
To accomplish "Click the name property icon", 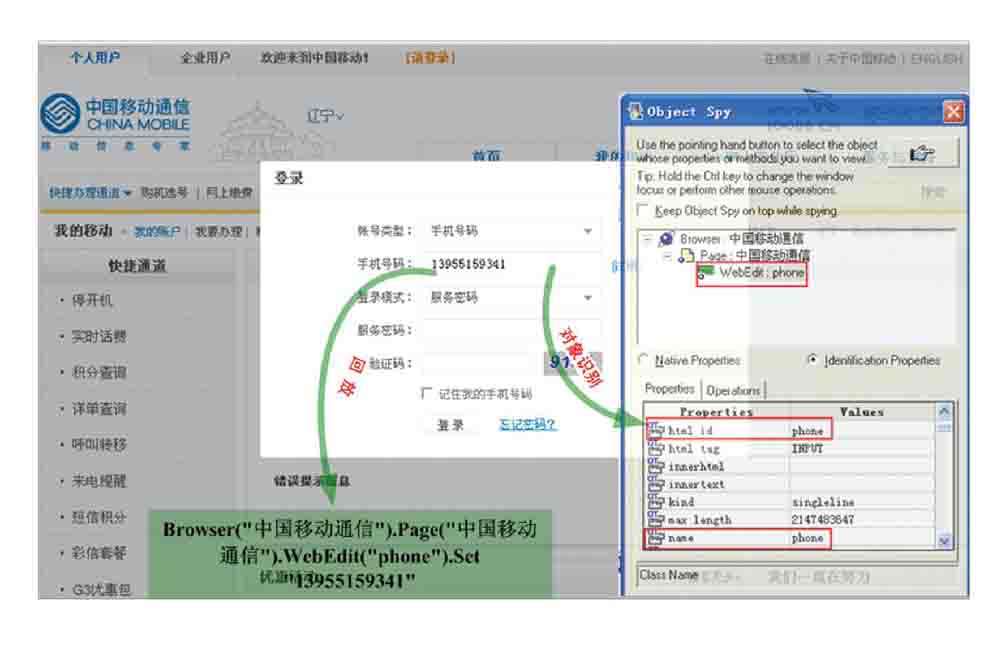I will coord(656,538).
